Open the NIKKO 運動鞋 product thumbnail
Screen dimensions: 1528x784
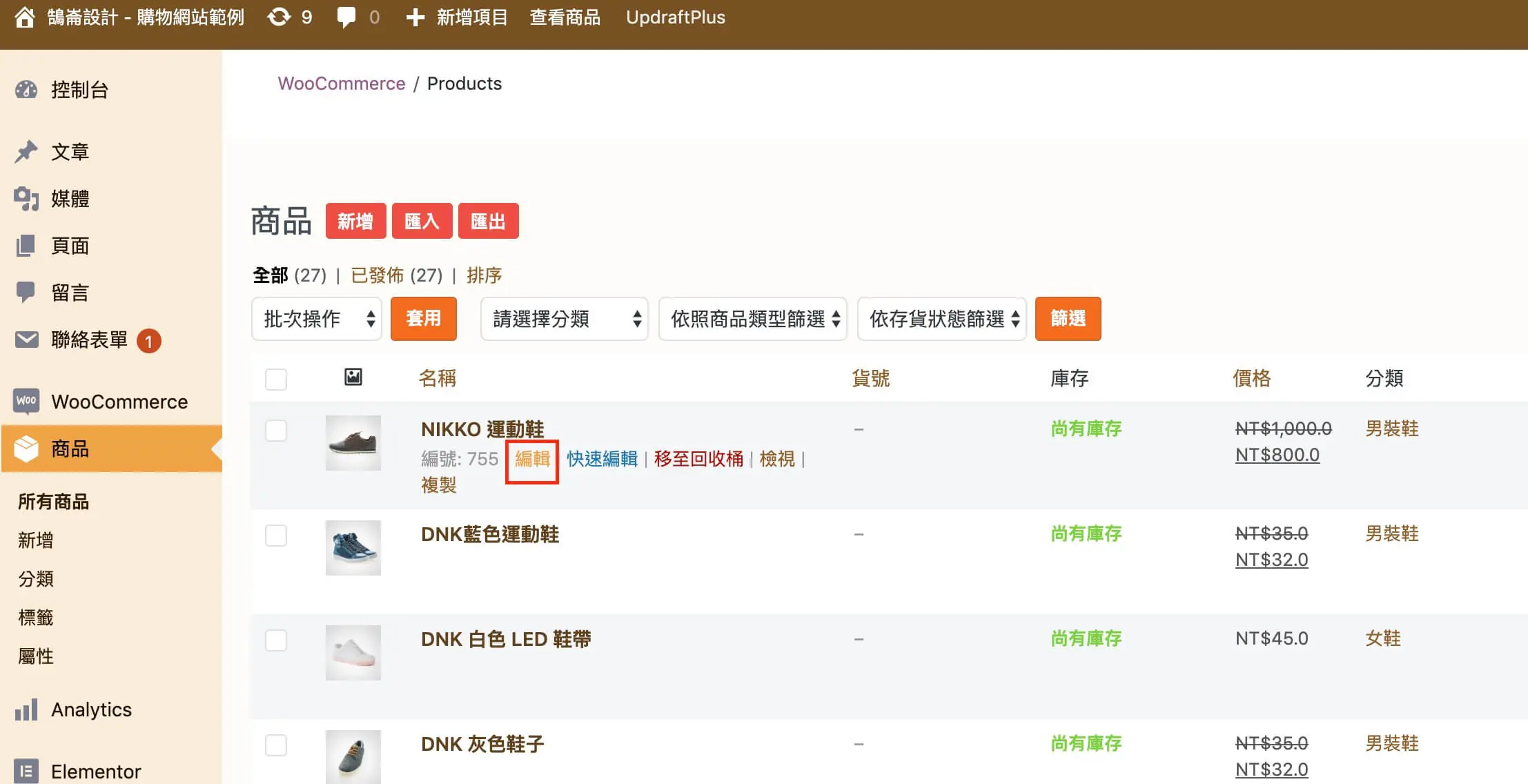click(353, 443)
